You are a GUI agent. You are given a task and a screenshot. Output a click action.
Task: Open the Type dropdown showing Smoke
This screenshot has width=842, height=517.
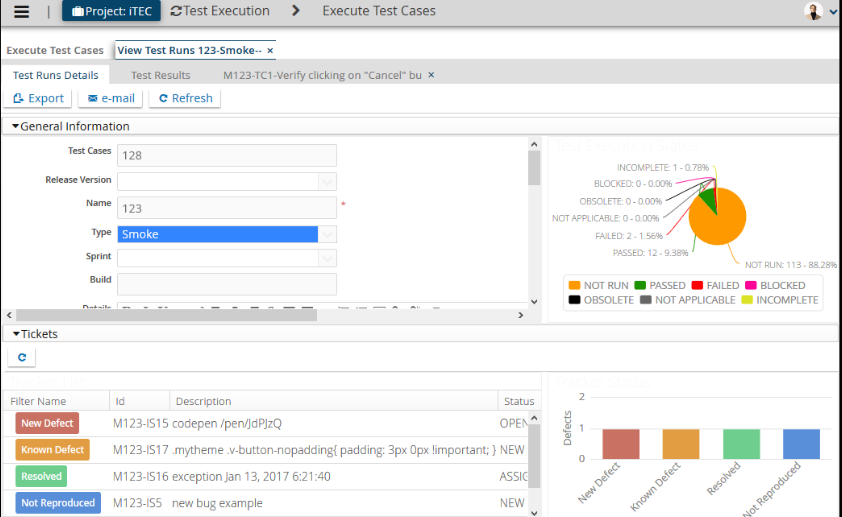click(x=328, y=234)
